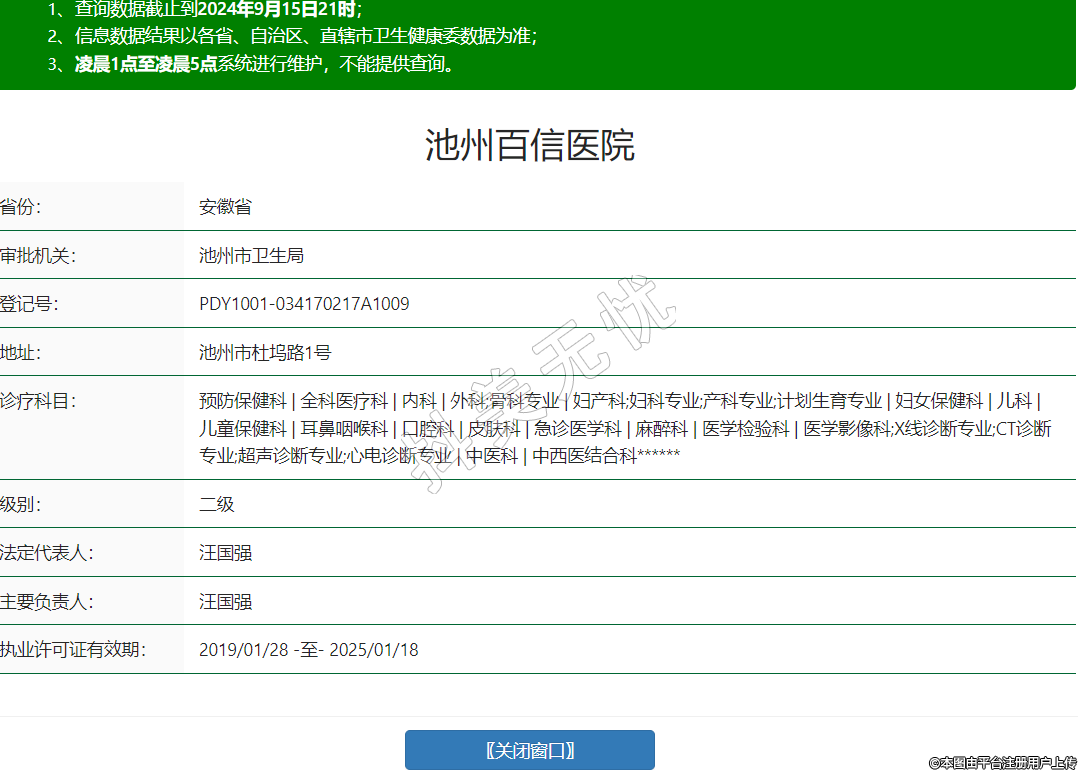The image size is (1078, 770).
Task: Click the address value 池州市杜坞路1号
Action: (265, 352)
